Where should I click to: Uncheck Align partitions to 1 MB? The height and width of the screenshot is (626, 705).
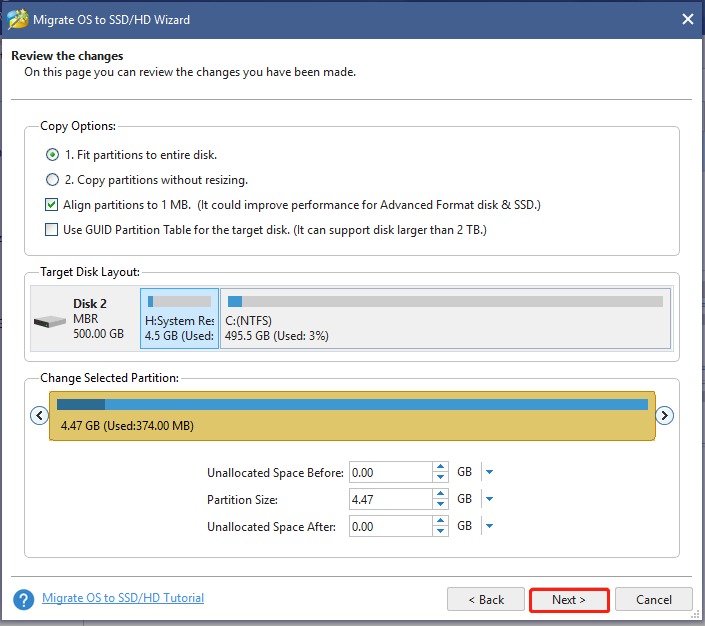tap(51, 205)
